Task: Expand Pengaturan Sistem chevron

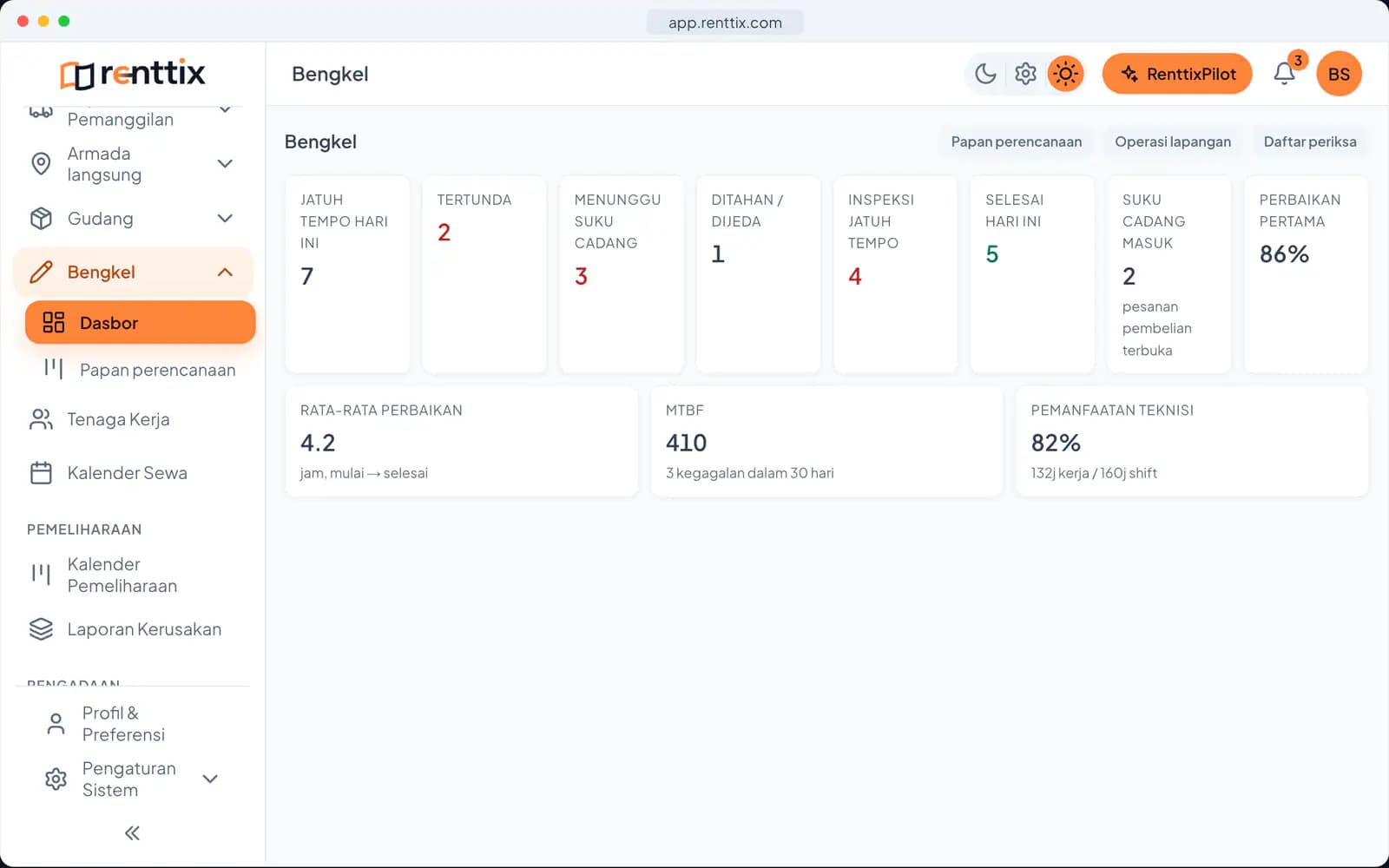Action: [210, 779]
